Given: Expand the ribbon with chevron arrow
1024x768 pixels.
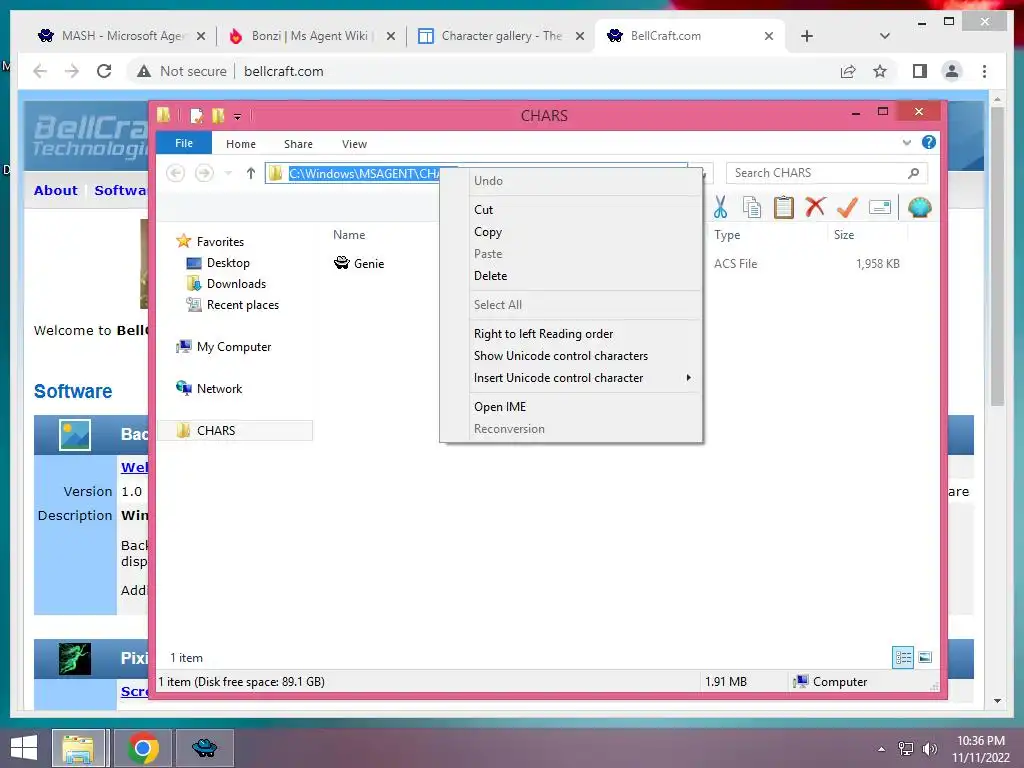Looking at the screenshot, I should coord(906,142).
